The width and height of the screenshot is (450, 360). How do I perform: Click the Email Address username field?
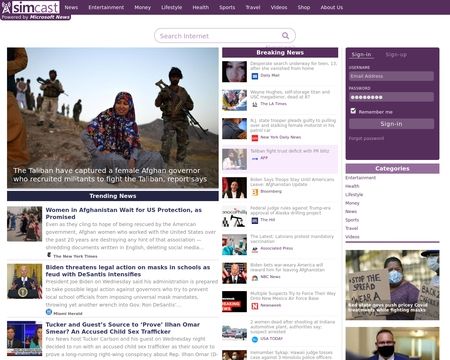[391, 76]
